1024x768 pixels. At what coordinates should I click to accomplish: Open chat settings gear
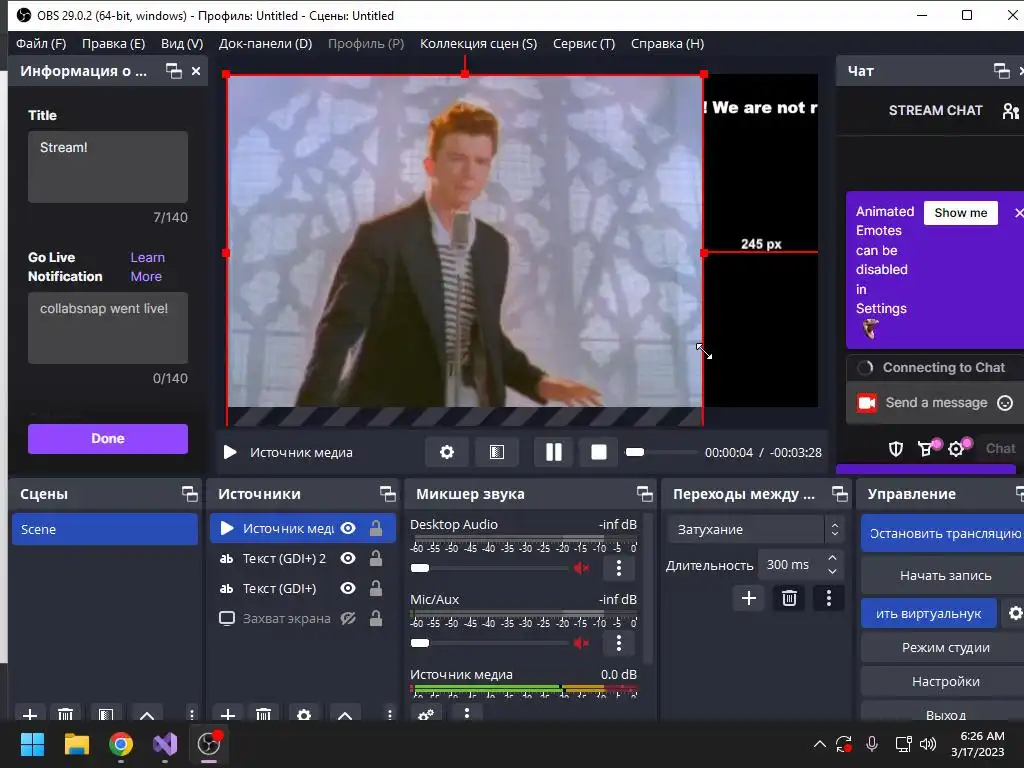click(x=956, y=449)
